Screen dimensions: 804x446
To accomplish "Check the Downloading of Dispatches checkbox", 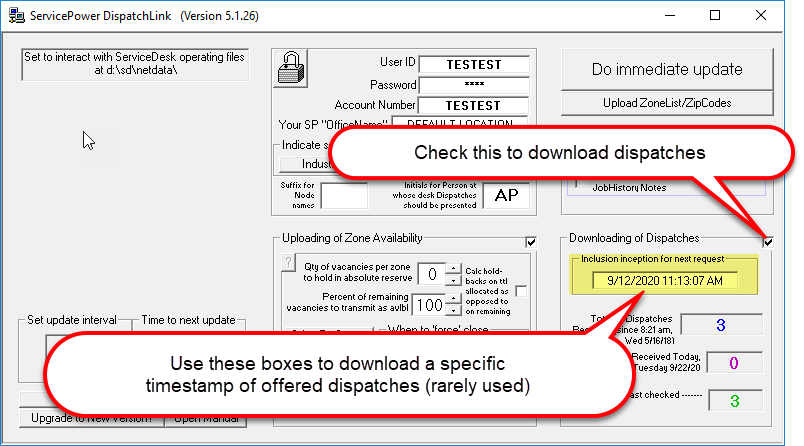I will point(768,242).
